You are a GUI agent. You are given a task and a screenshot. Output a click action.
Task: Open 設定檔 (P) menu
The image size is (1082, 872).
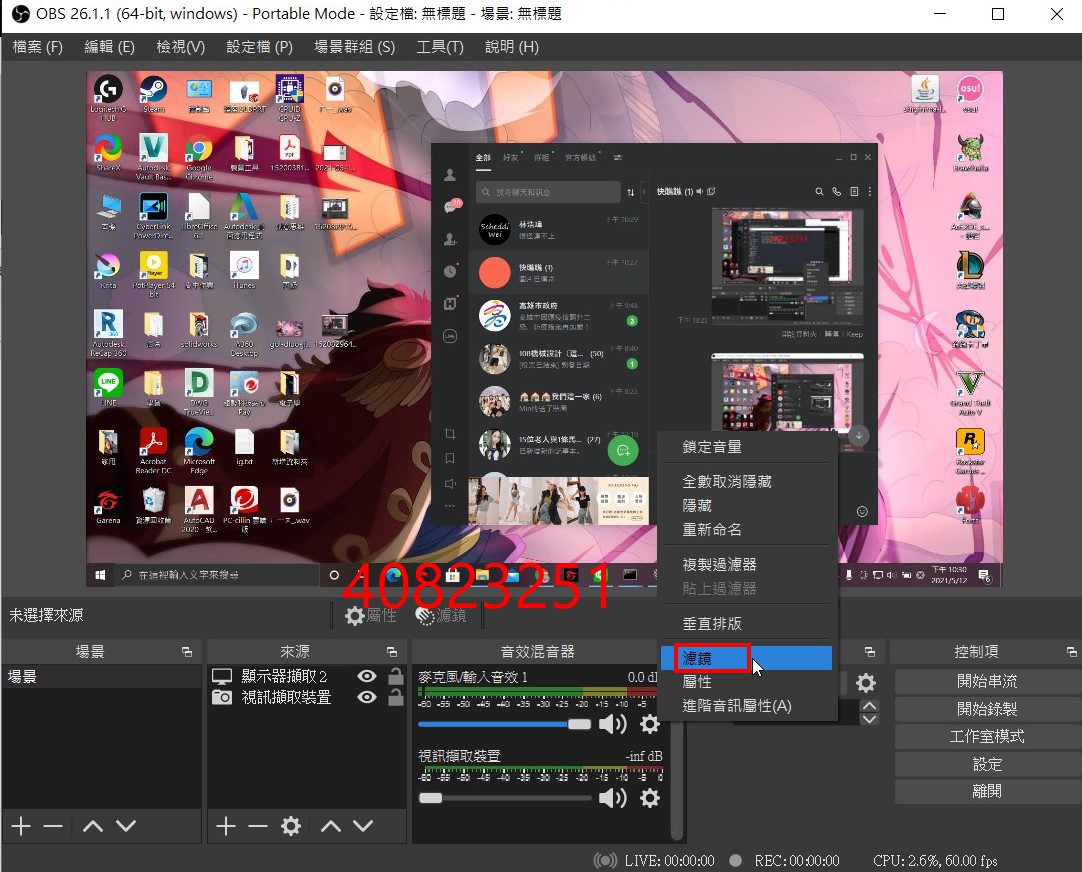tap(259, 47)
